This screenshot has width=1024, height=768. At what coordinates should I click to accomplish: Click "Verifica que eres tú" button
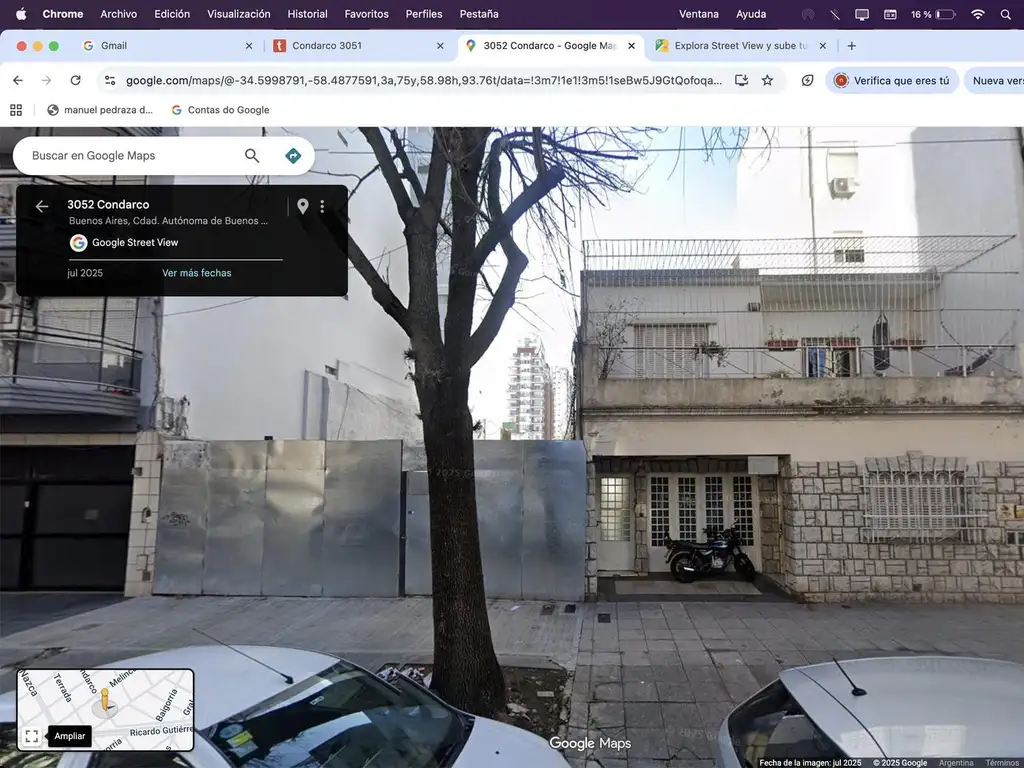tap(892, 80)
